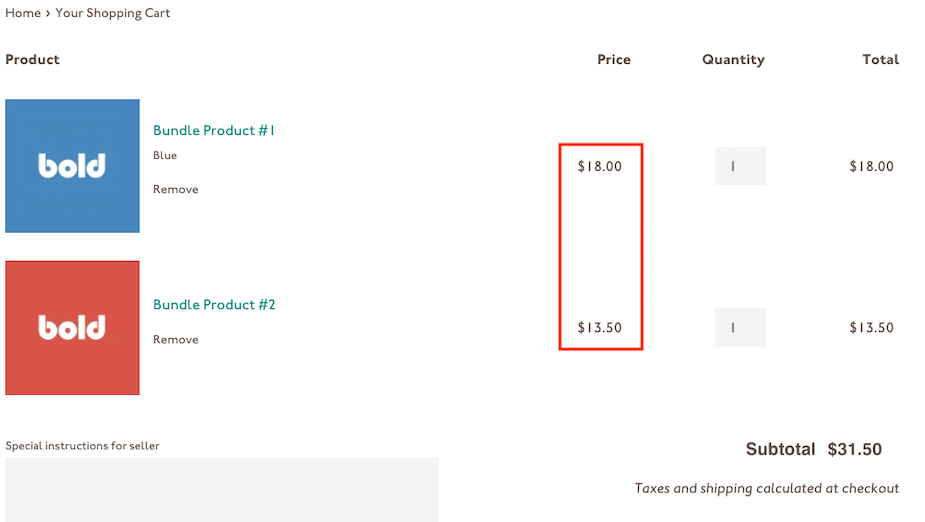Click the $18.00 total for the first item
Viewport: 925px width, 522px height.
872,166
